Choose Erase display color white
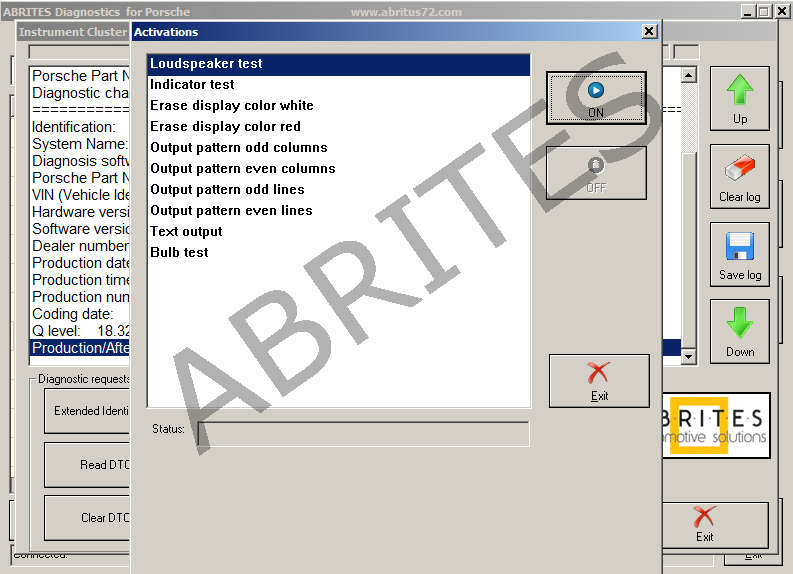Image resolution: width=793 pixels, height=574 pixels. tap(338, 106)
